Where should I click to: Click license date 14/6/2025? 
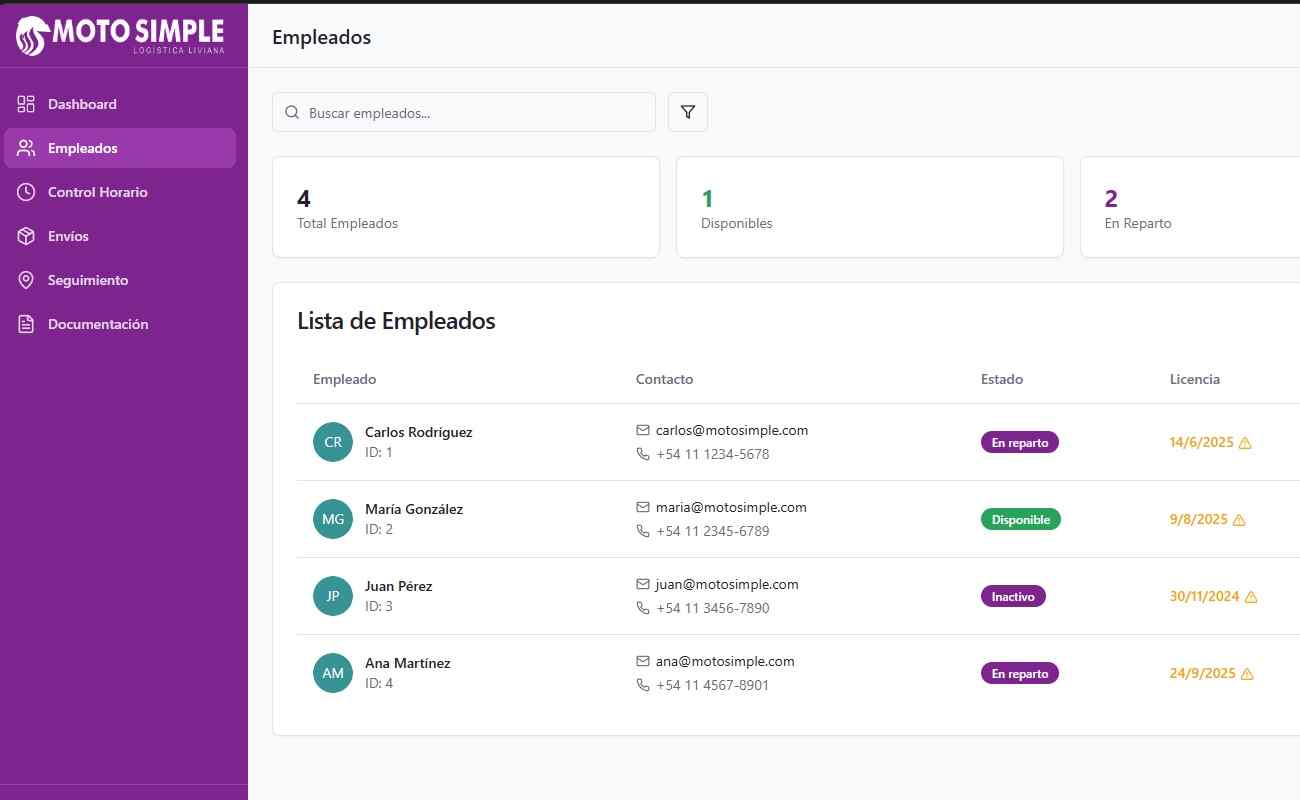tap(1202, 442)
